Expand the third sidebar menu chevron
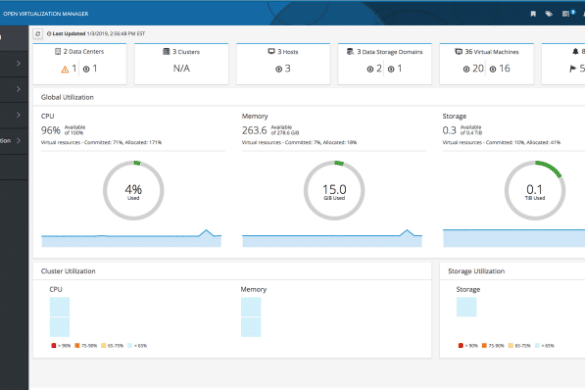 pyautogui.click(x=18, y=115)
